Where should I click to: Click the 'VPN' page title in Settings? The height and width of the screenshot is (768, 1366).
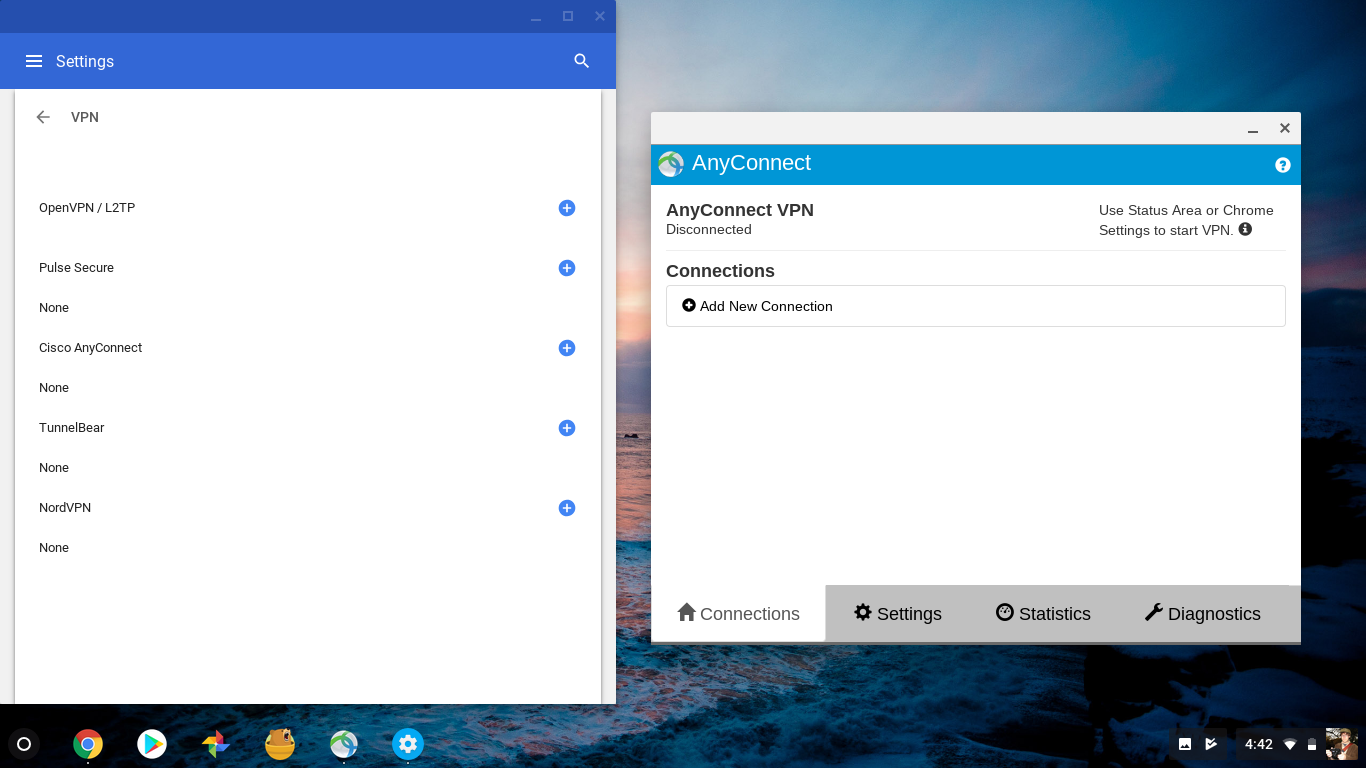point(85,117)
